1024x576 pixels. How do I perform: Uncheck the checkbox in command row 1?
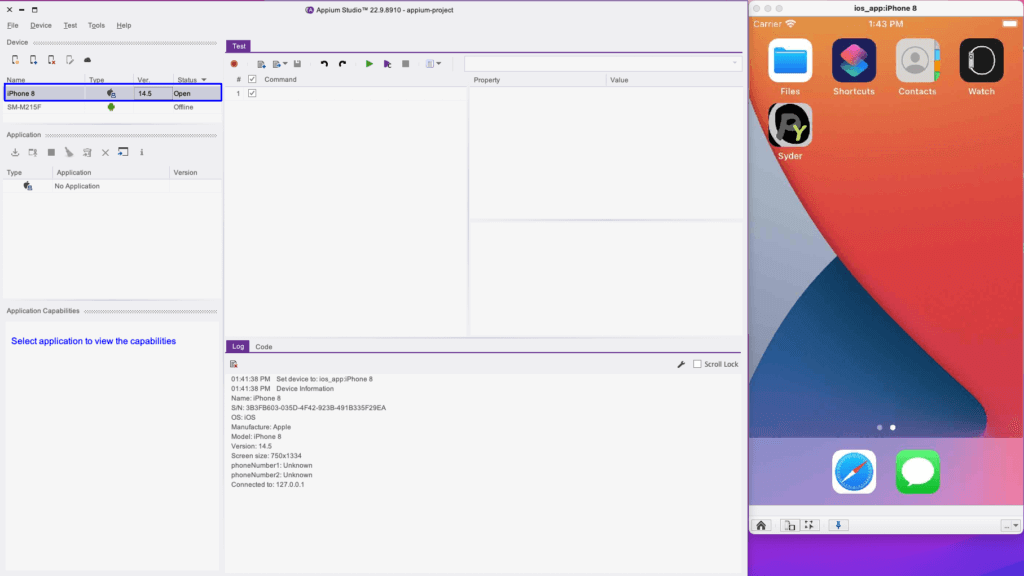point(252,93)
